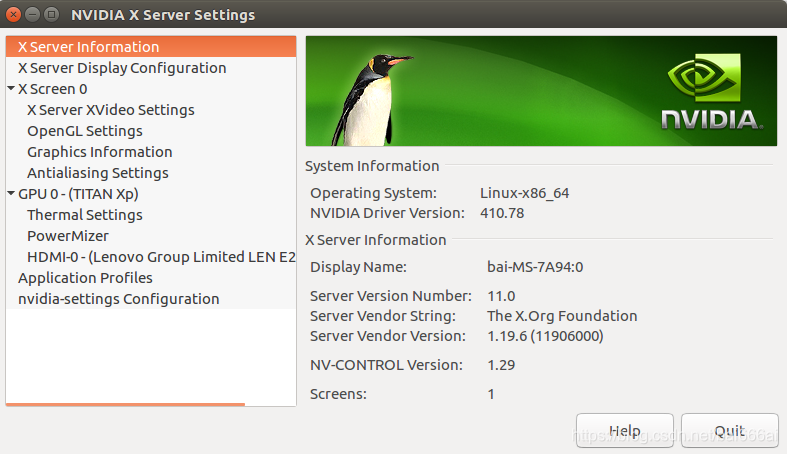The height and width of the screenshot is (454, 787).
Task: Select GPU 0 - (TITAN Xp) entry
Action: (x=151, y=194)
